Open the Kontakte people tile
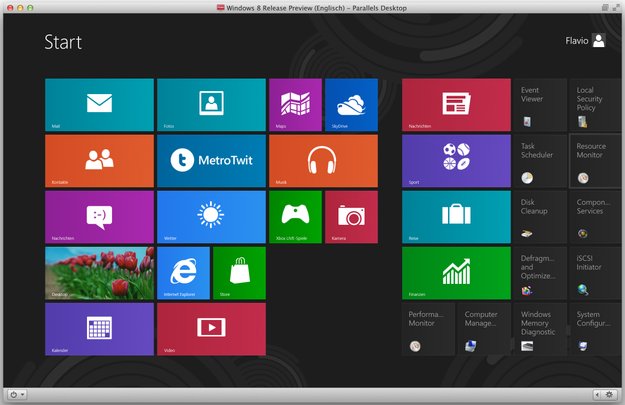 pyautogui.click(x=99, y=161)
